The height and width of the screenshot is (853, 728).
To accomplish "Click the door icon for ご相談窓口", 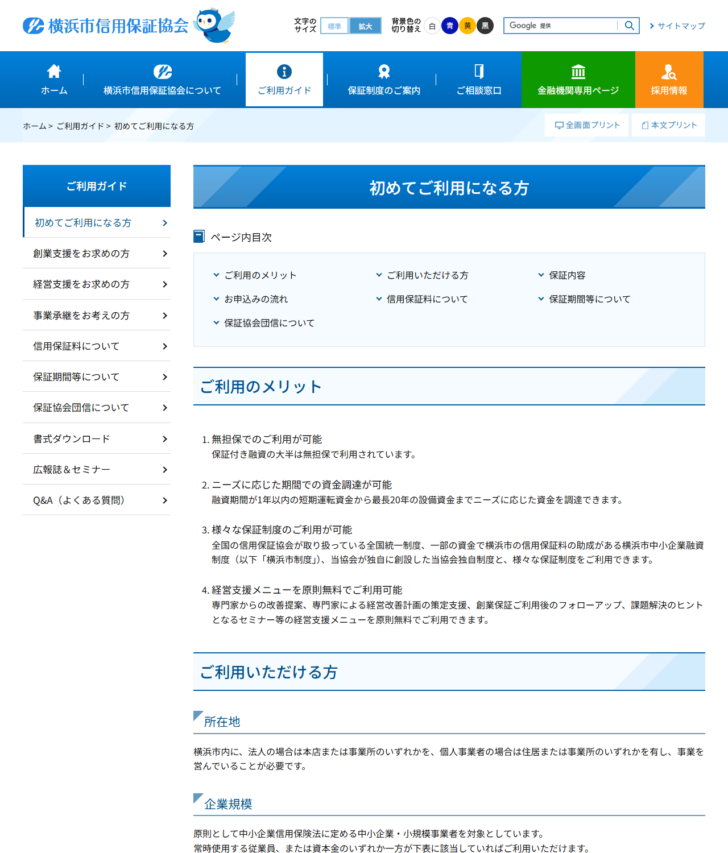I will pos(479,71).
